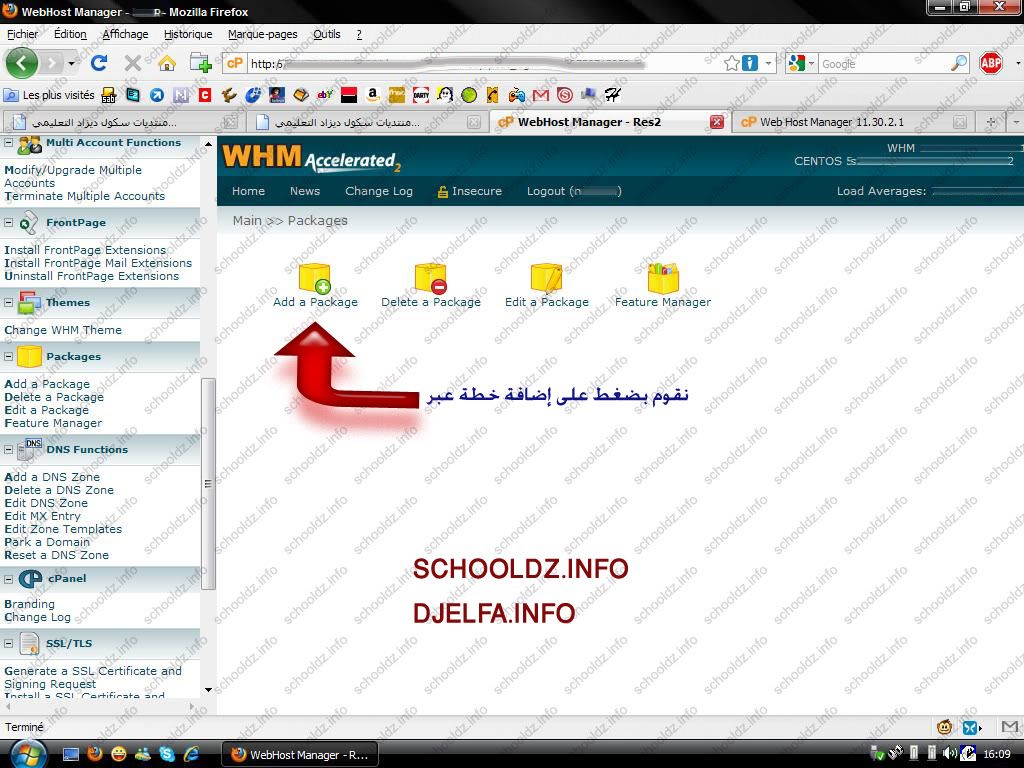Image resolution: width=1024 pixels, height=768 pixels.
Task: Open the Fichier menu
Action: pyautogui.click(x=22, y=34)
